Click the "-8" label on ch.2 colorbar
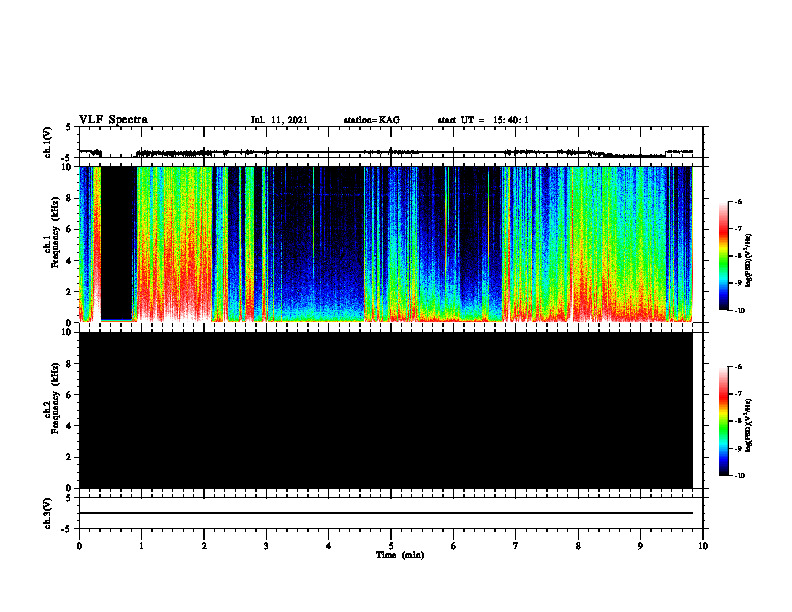 [737, 421]
